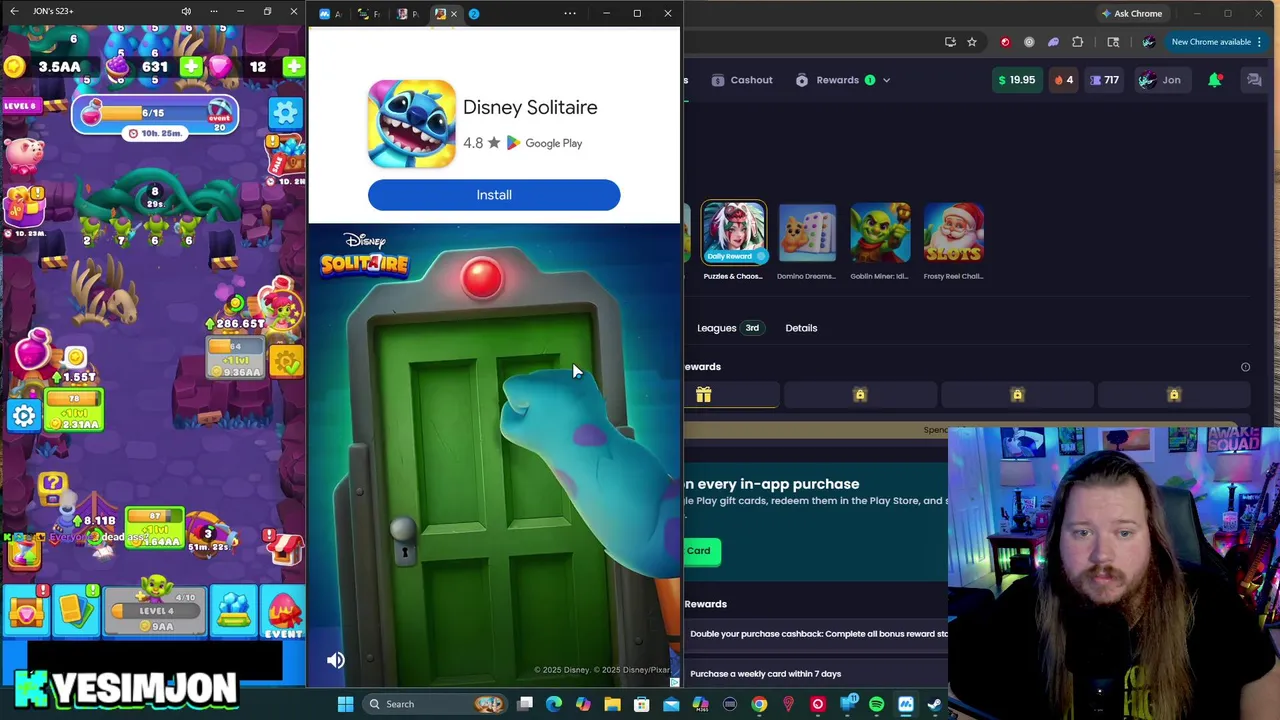Screen dimensions: 1280x720
Task: Open more options in JON's S23+ window
Action: click(213, 11)
